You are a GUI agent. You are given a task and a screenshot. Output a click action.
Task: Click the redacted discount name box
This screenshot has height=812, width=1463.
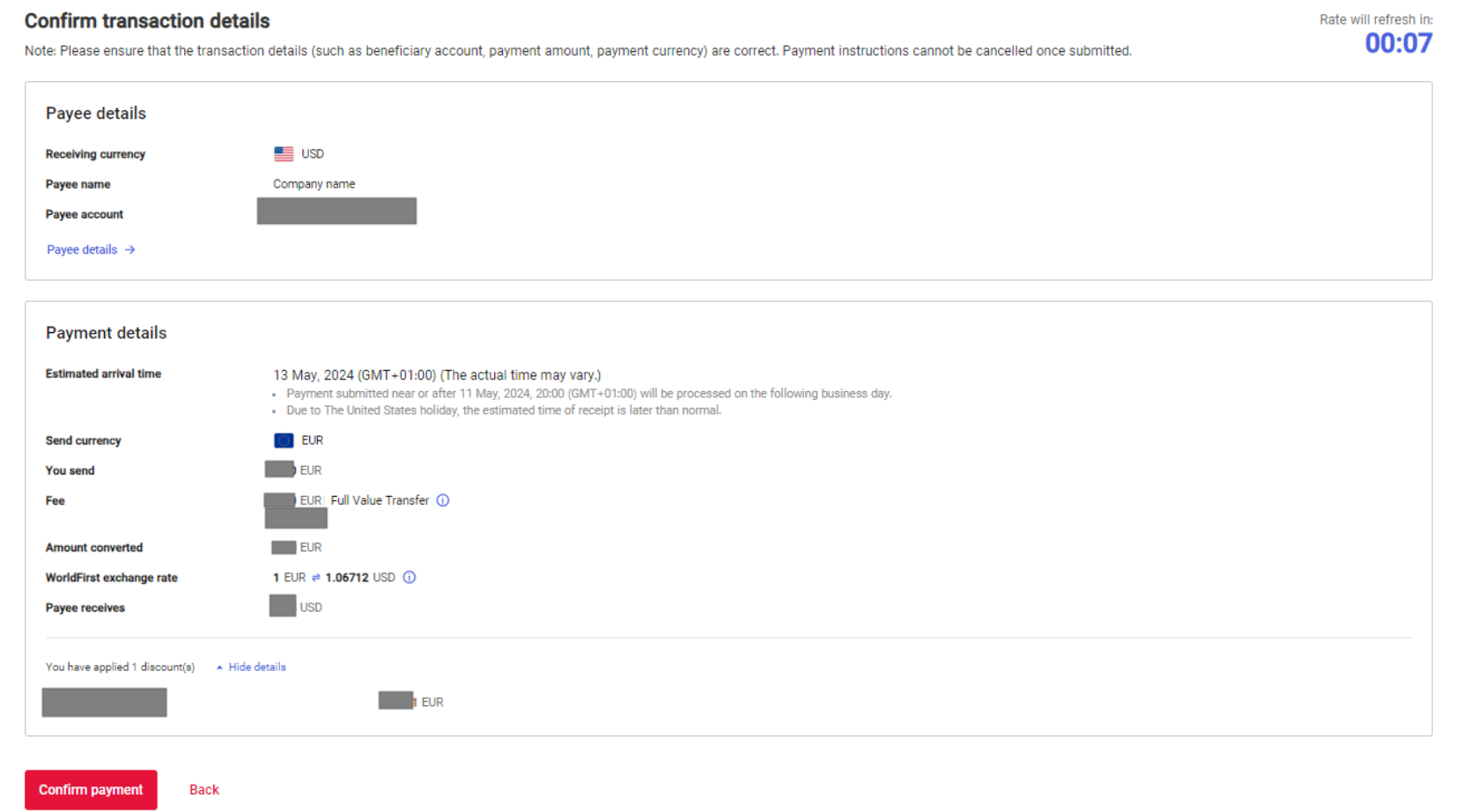point(104,703)
